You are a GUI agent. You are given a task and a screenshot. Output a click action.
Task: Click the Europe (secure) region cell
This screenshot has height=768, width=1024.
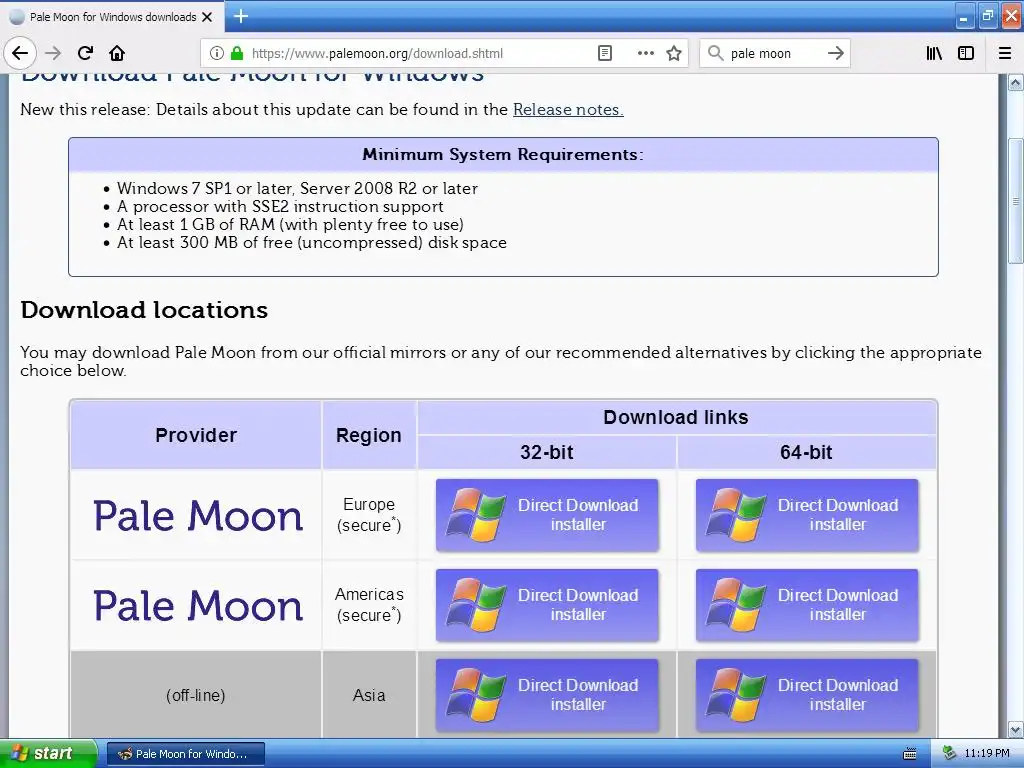click(x=369, y=515)
